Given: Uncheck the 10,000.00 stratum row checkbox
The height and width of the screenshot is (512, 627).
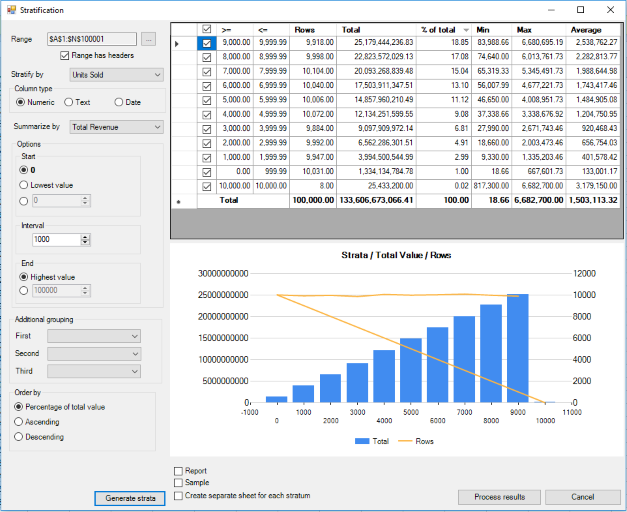Looking at the screenshot, I should tap(207, 186).
